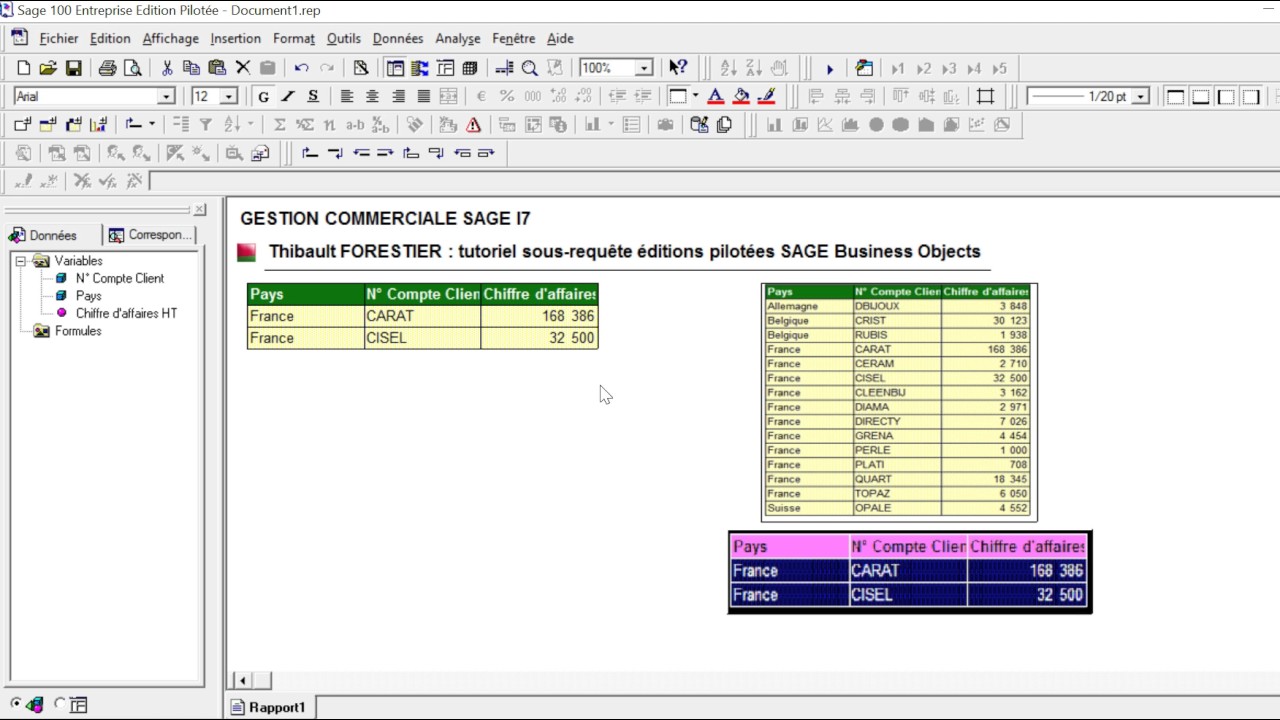This screenshot has width=1280, height=720.
Task: Open a document via the folder icon
Action: click(x=48, y=68)
